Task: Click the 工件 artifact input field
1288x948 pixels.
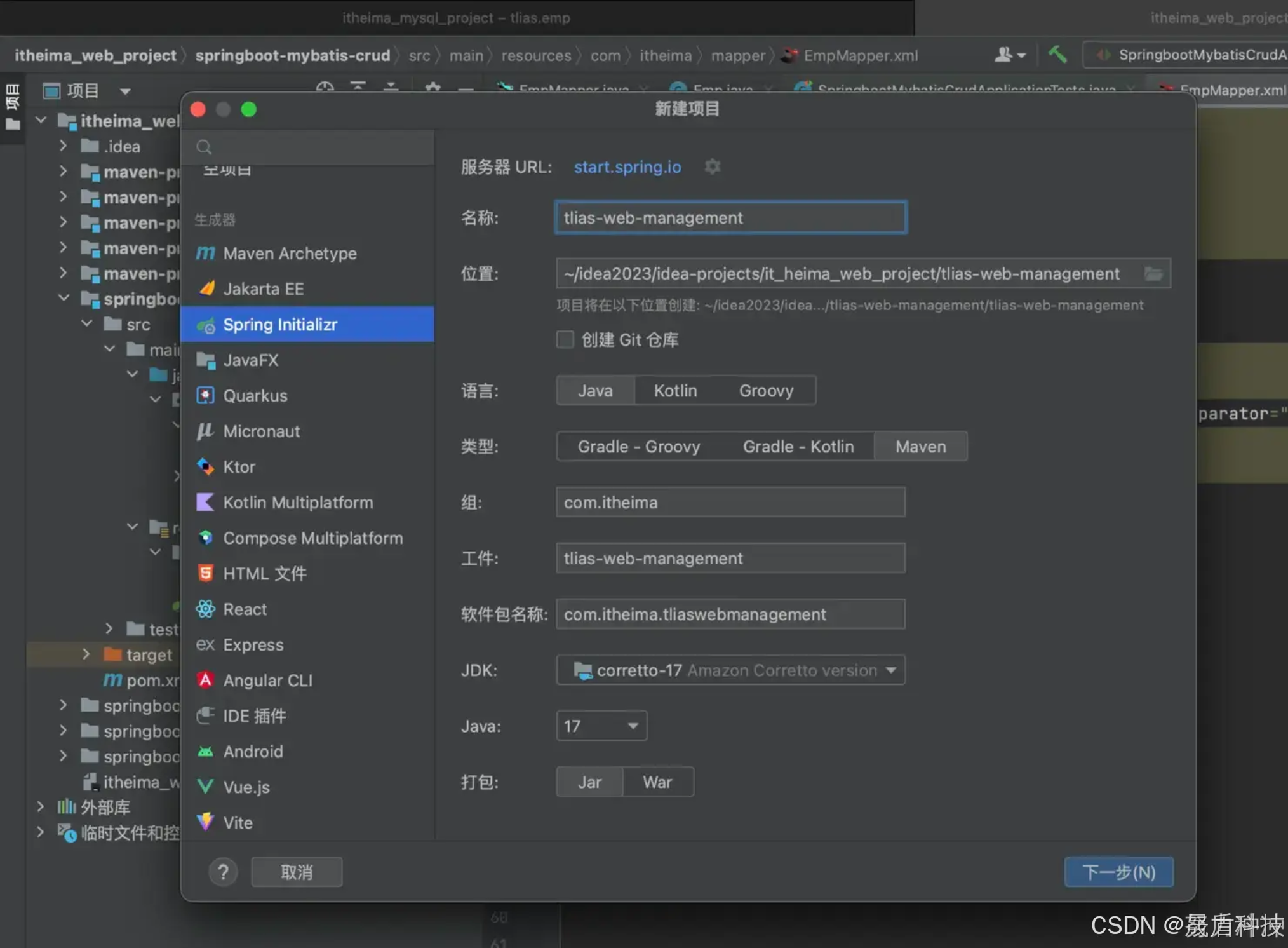Action: click(730, 558)
